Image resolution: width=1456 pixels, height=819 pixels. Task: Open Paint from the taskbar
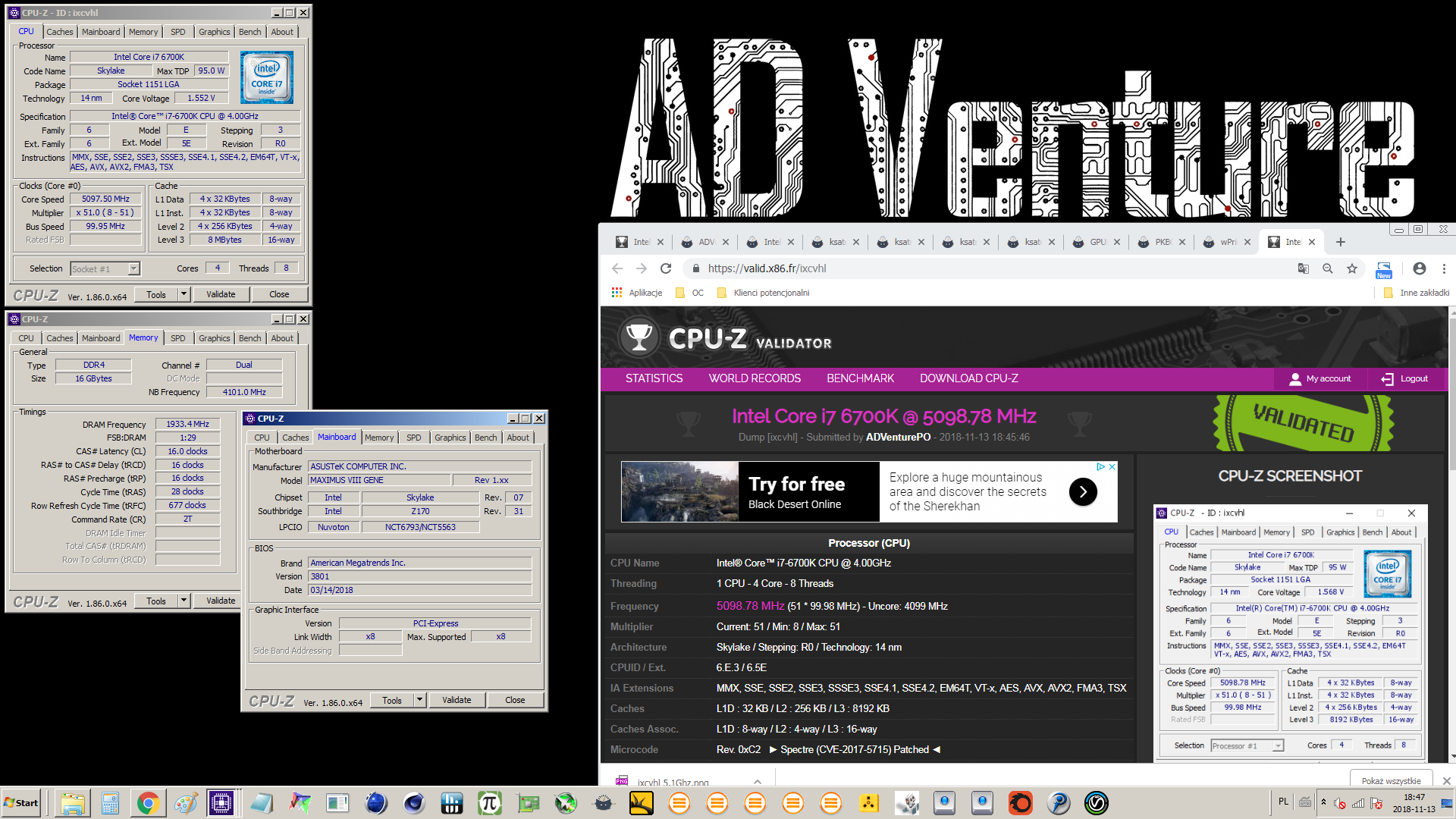pos(187,803)
